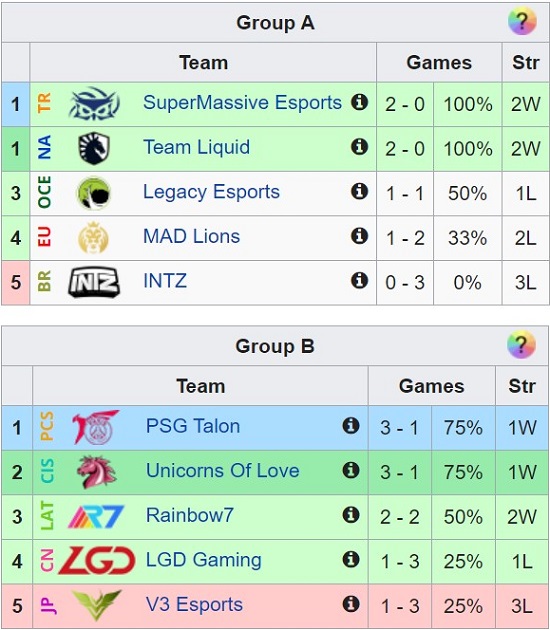Open the SuperMassive Esports team link
550x630 pixels.
click(242, 102)
